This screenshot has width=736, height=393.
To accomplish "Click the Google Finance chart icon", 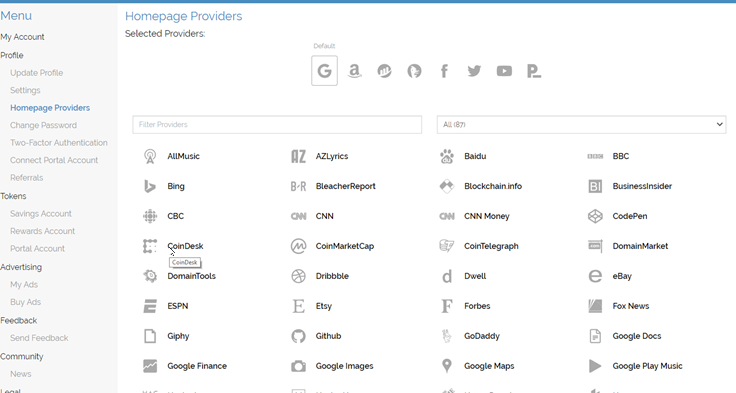I will (150, 366).
